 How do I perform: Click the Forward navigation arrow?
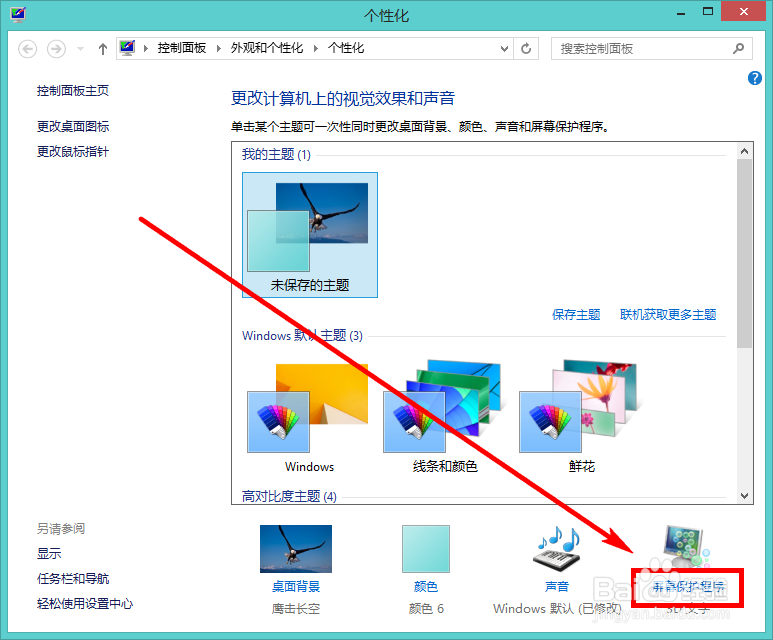click(56, 49)
